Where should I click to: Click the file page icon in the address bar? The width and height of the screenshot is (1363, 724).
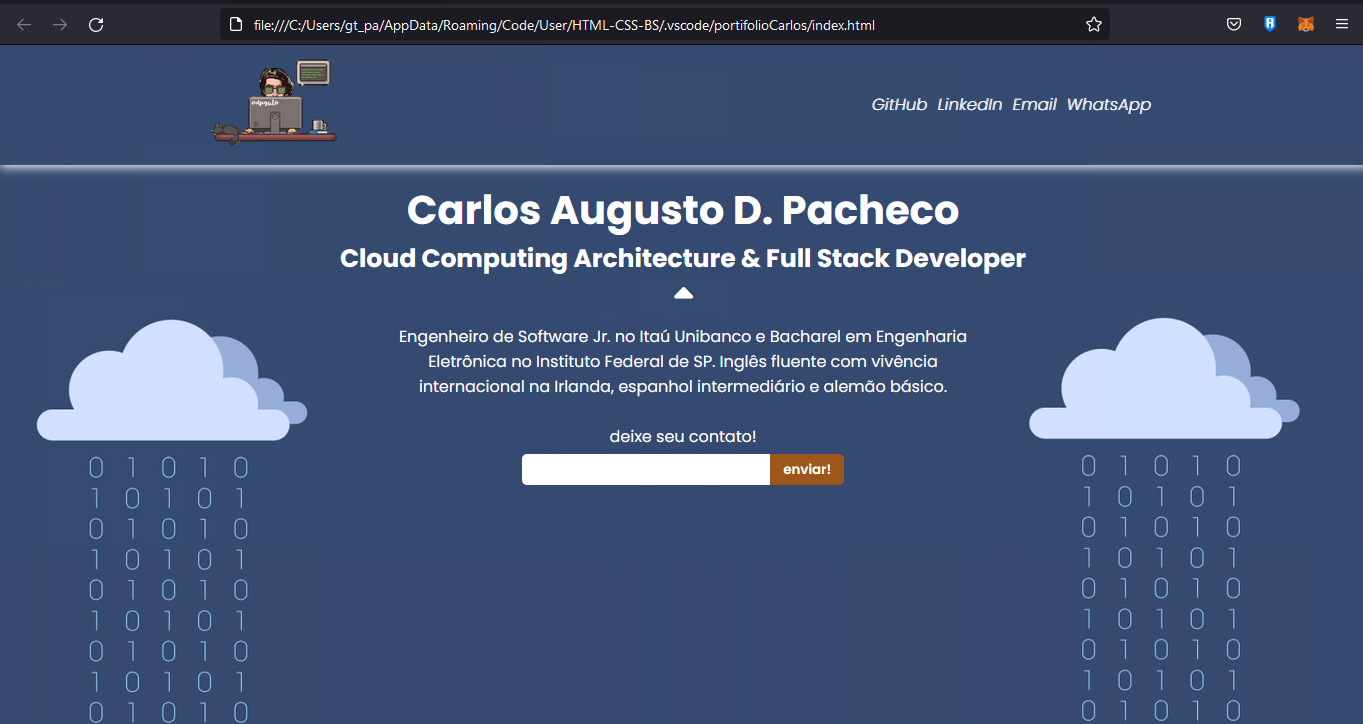[237, 25]
